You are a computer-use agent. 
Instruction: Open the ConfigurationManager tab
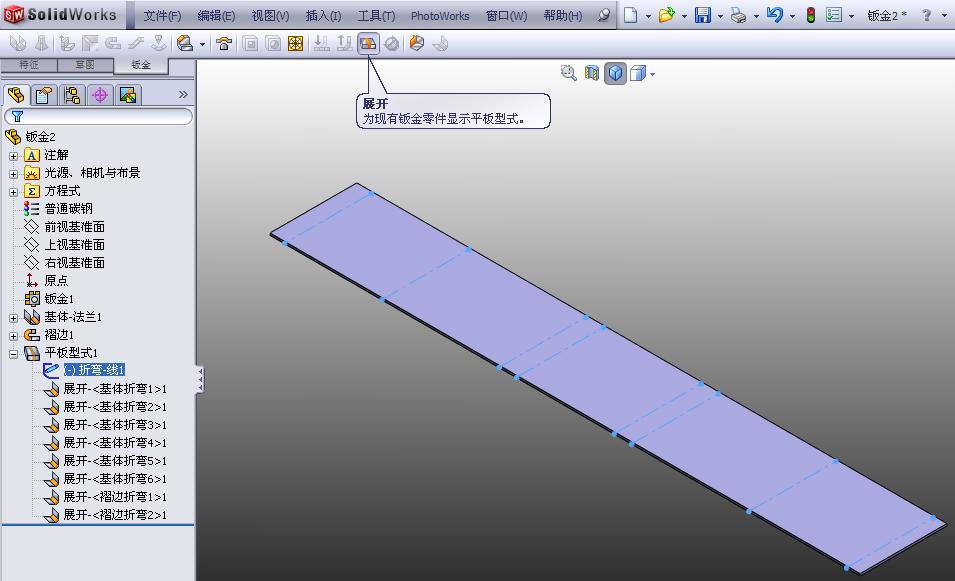point(72,95)
